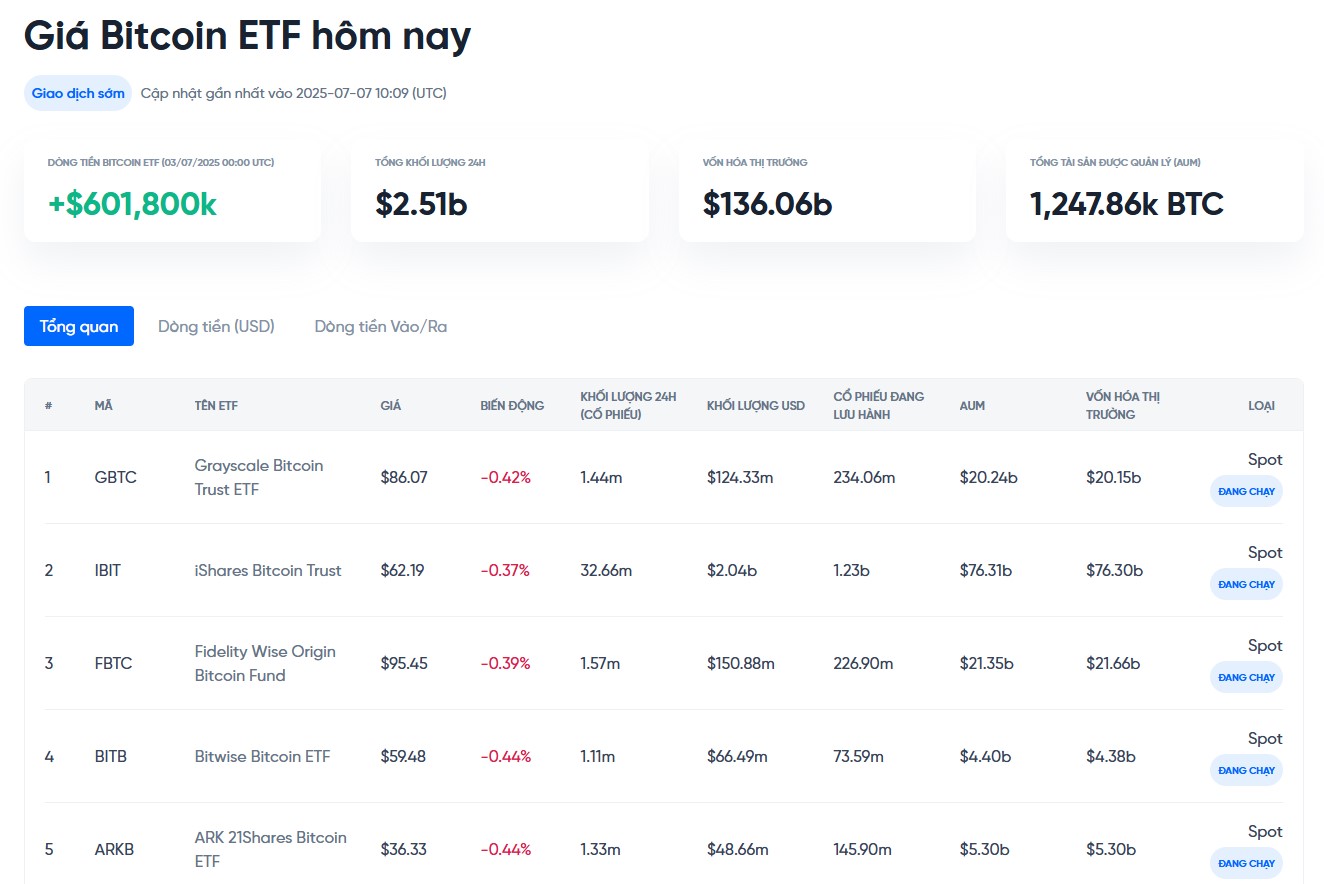1324x884 pixels.
Task: Click the -0.39% change for FBTC
Action: coord(506,663)
